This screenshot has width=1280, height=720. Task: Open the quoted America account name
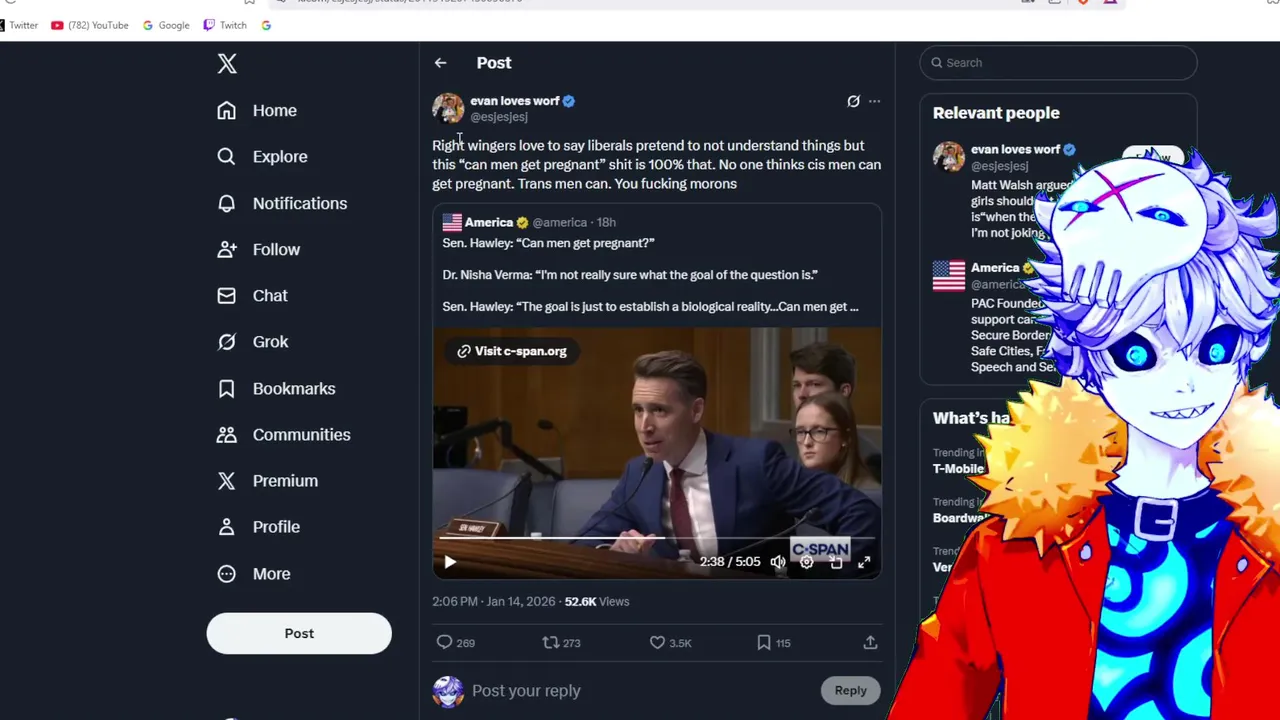[x=488, y=222]
